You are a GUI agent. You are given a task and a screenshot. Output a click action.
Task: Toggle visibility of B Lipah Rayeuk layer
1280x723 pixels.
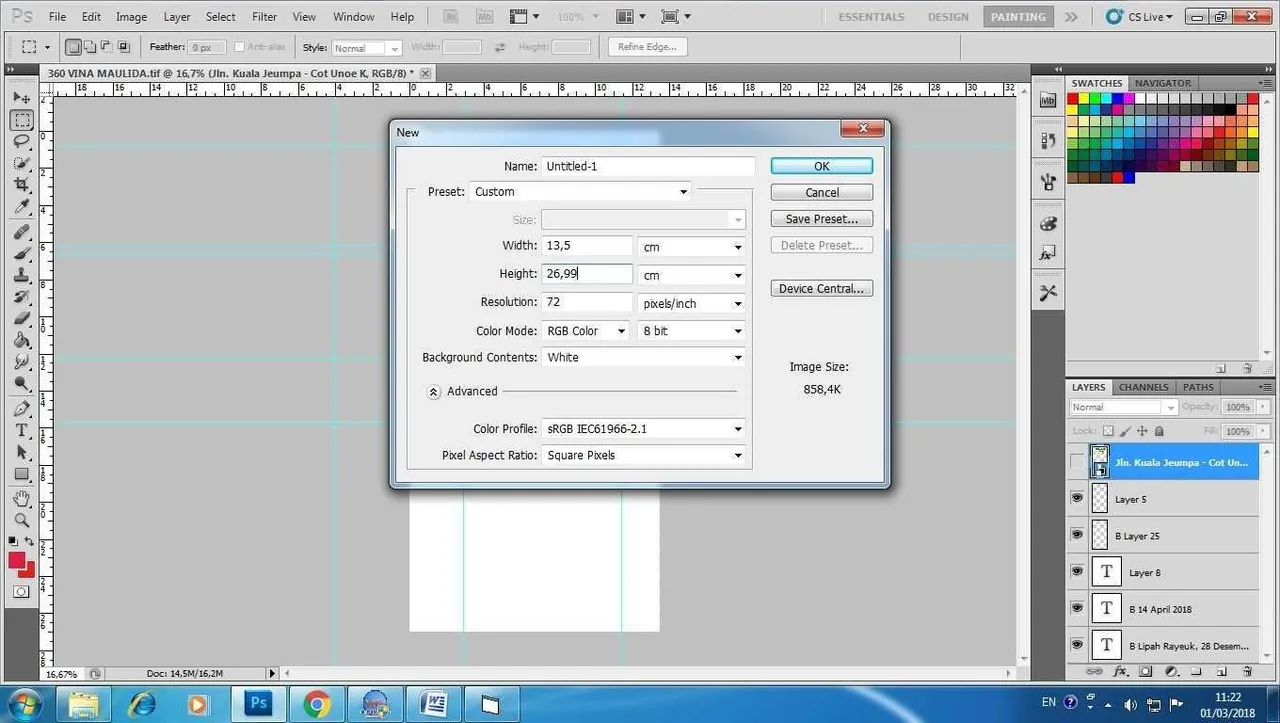[x=1077, y=645]
